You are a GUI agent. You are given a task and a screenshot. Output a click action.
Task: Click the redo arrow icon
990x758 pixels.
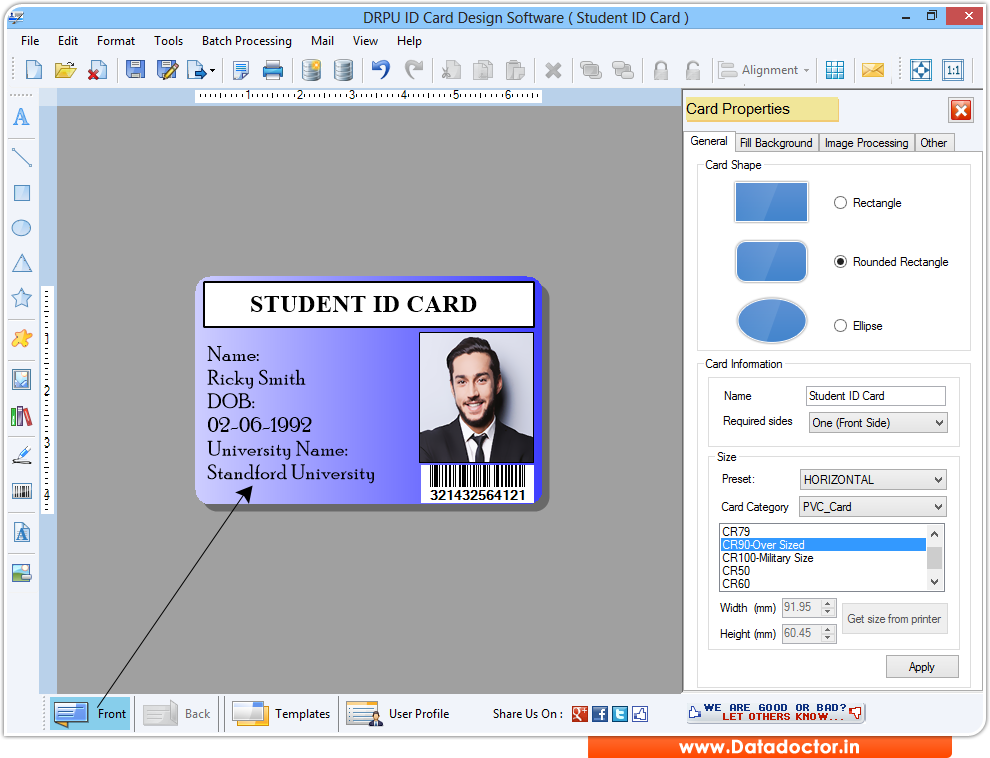pos(414,69)
